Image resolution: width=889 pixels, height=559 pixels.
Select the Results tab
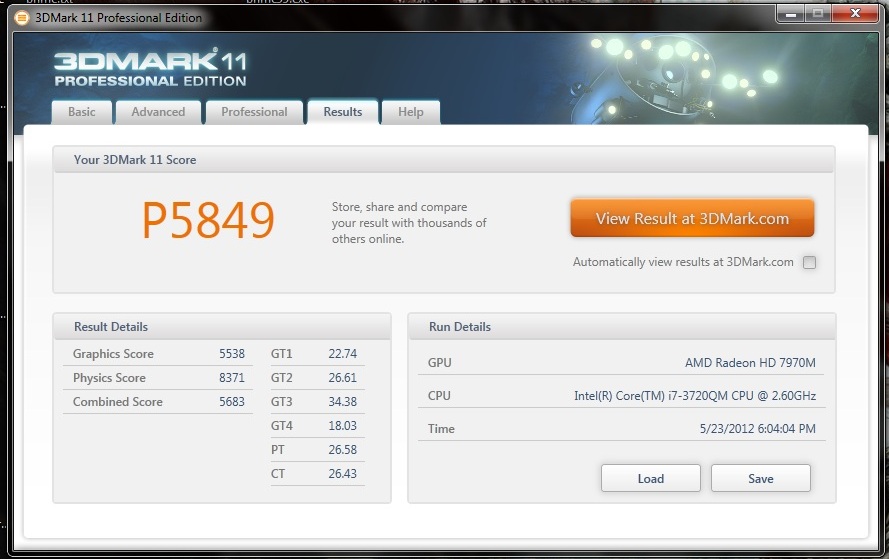click(342, 112)
